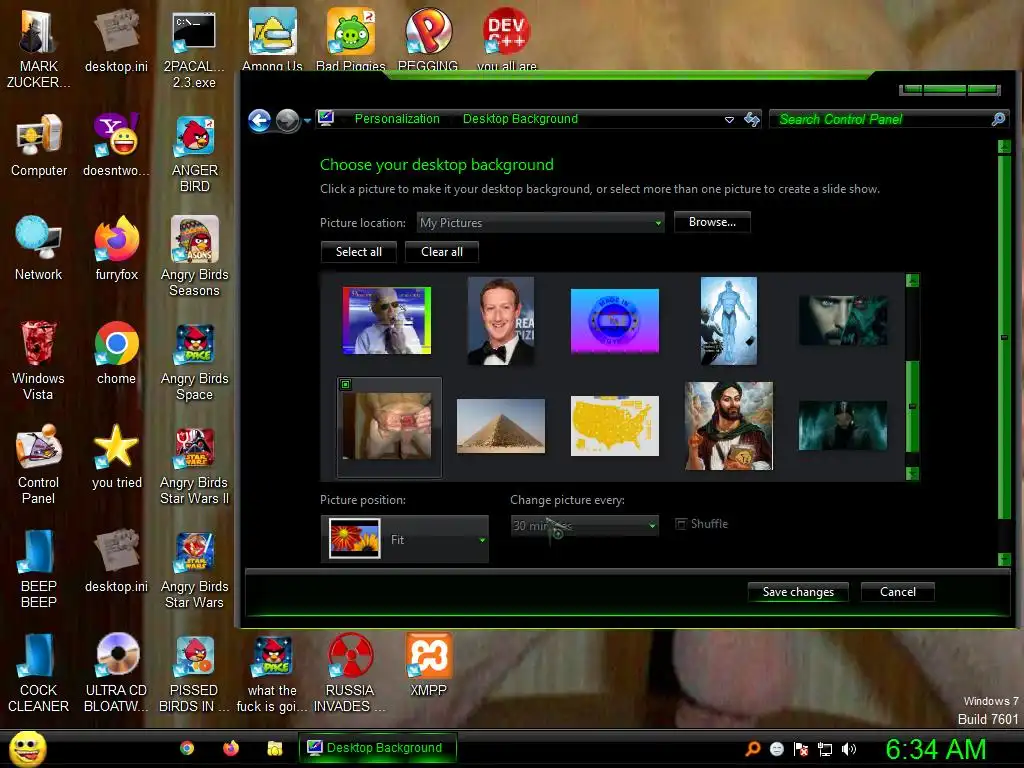Image resolution: width=1024 pixels, height=768 pixels.
Task: Open the folder Explorer icon on the taskbar
Action: [274, 748]
